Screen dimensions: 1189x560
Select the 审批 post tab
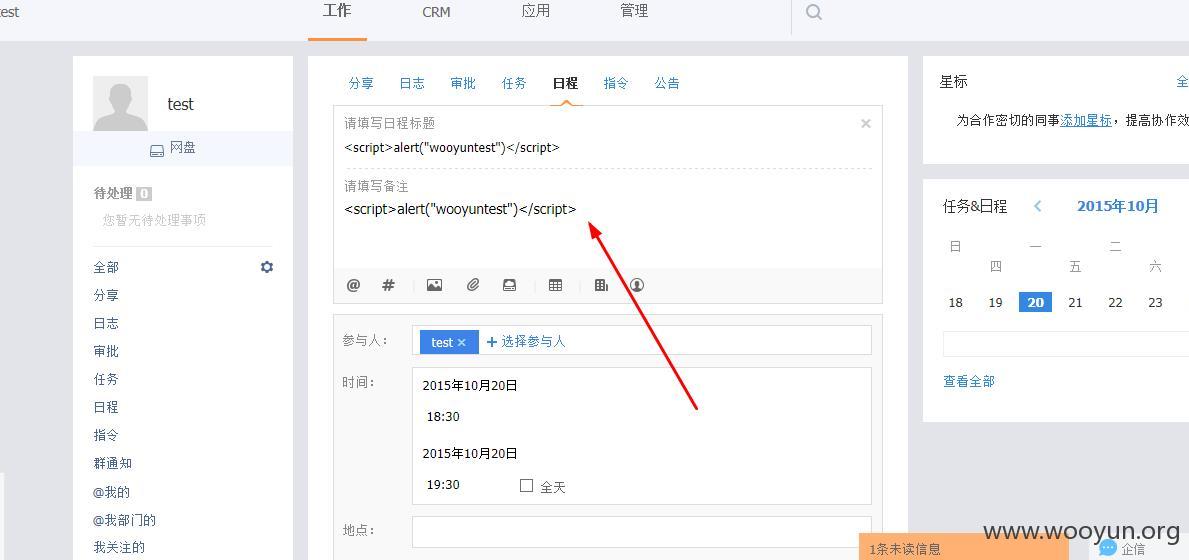[463, 83]
